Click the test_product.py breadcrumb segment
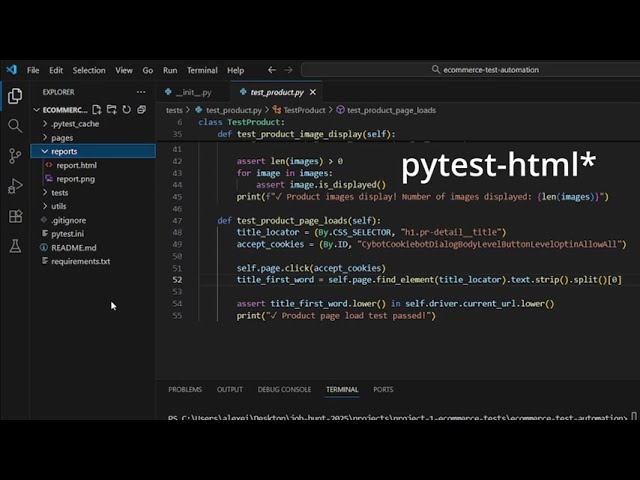Image resolution: width=640 pixels, height=480 pixels. 233,110
